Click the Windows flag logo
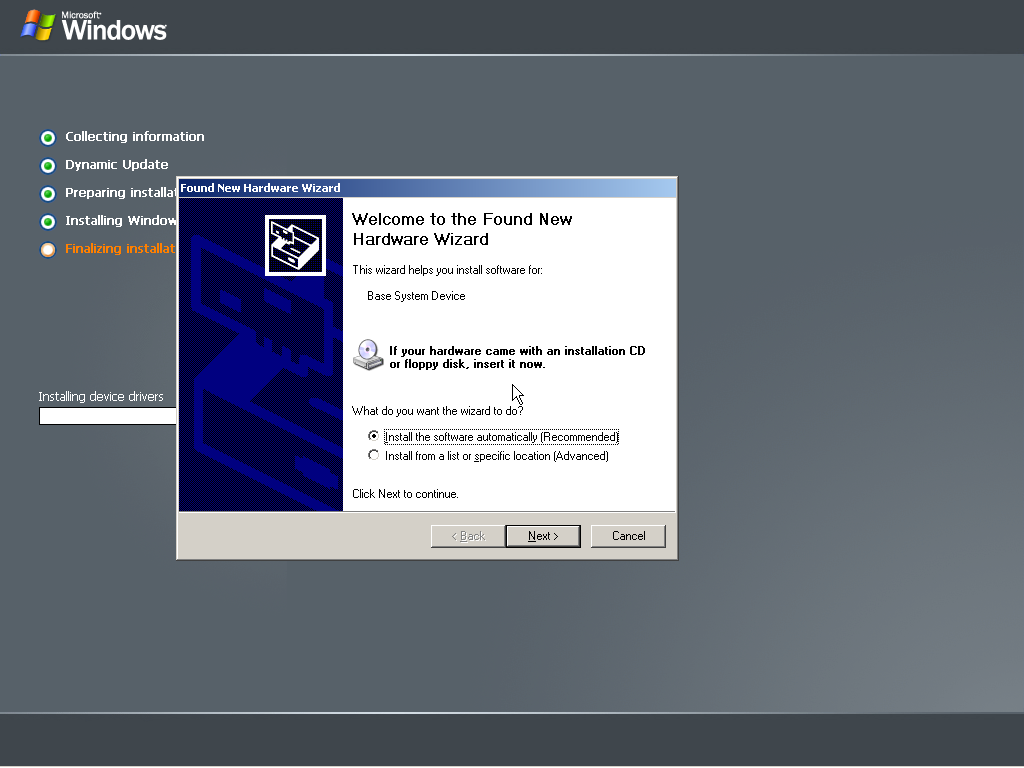The width and height of the screenshot is (1024, 768). point(38,25)
